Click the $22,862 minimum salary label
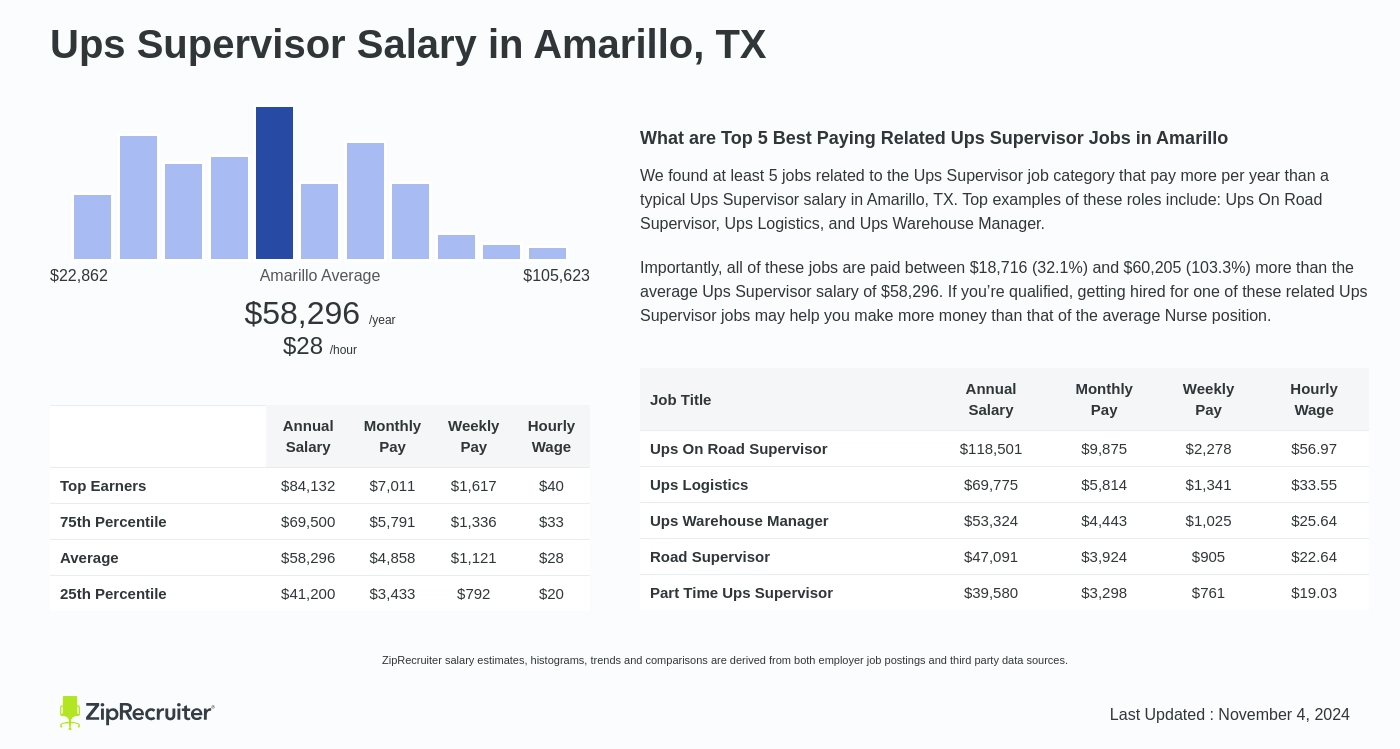The height and width of the screenshot is (749, 1400). coord(79,275)
